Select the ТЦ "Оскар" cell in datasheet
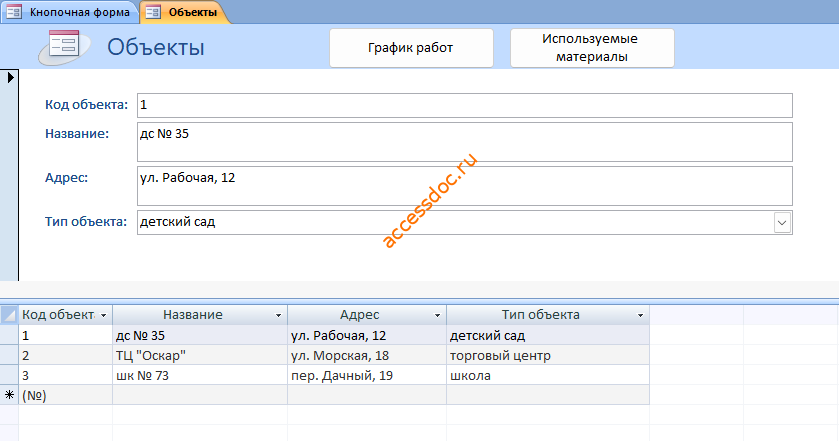The image size is (839, 441). [200, 355]
